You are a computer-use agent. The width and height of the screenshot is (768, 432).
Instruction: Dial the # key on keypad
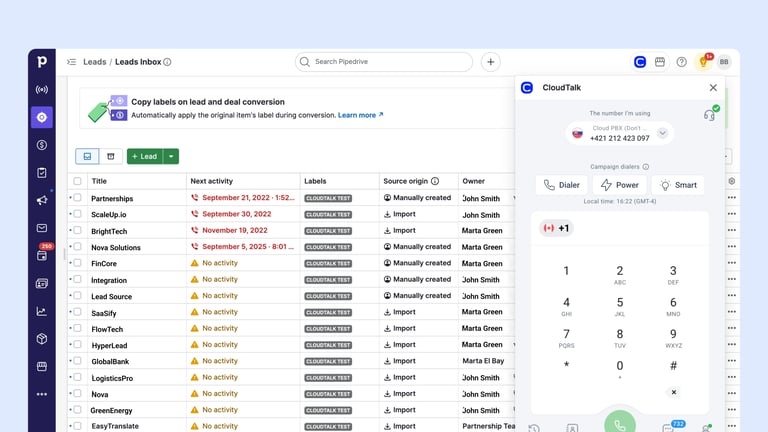click(x=673, y=366)
